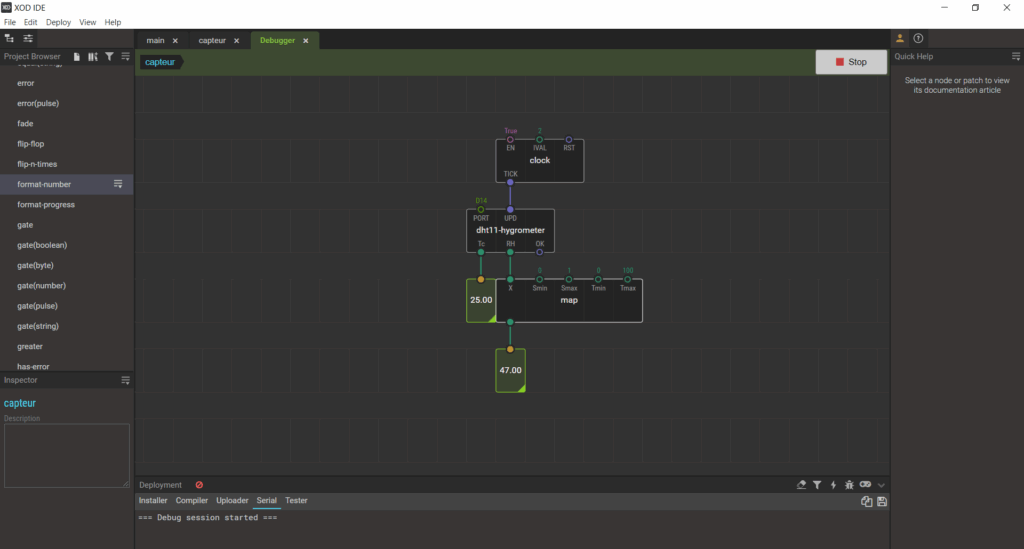This screenshot has width=1024, height=549.
Task: Click the new patch file icon
Action: coord(76,57)
